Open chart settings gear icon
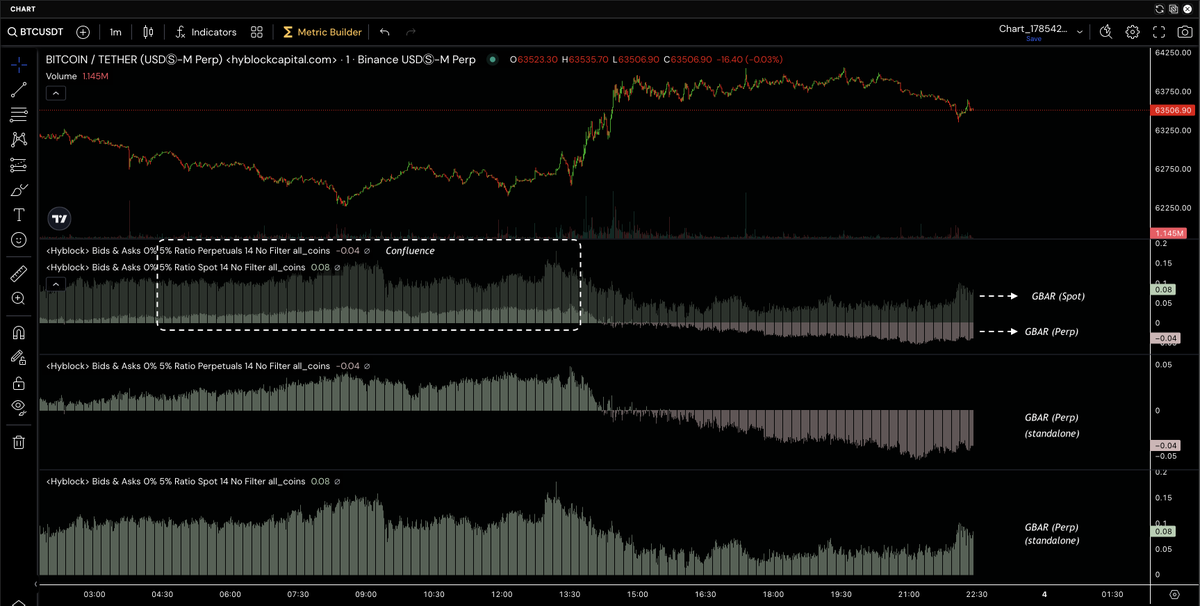Viewport: 1200px width, 606px height. pos(1132,32)
